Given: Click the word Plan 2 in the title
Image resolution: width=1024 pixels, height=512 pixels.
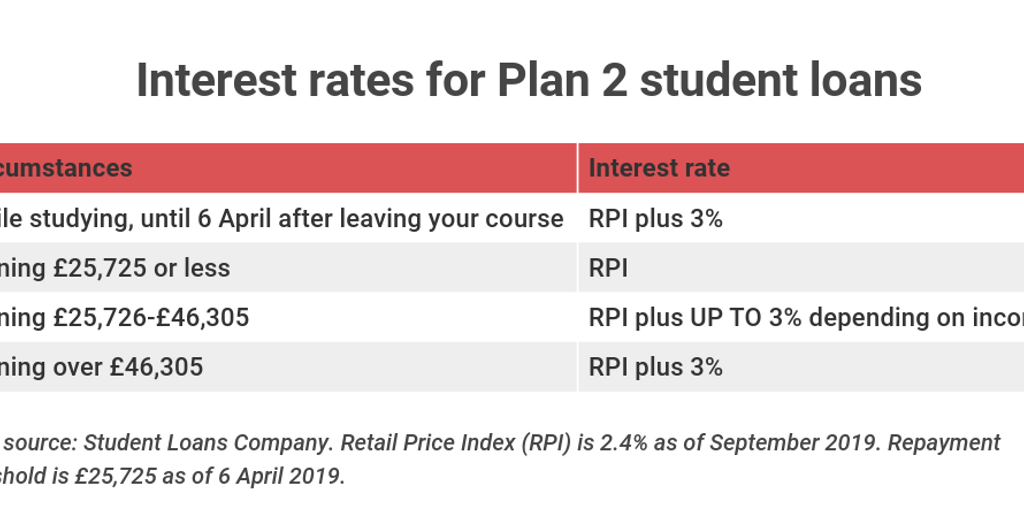Looking at the screenshot, I should (x=562, y=80).
